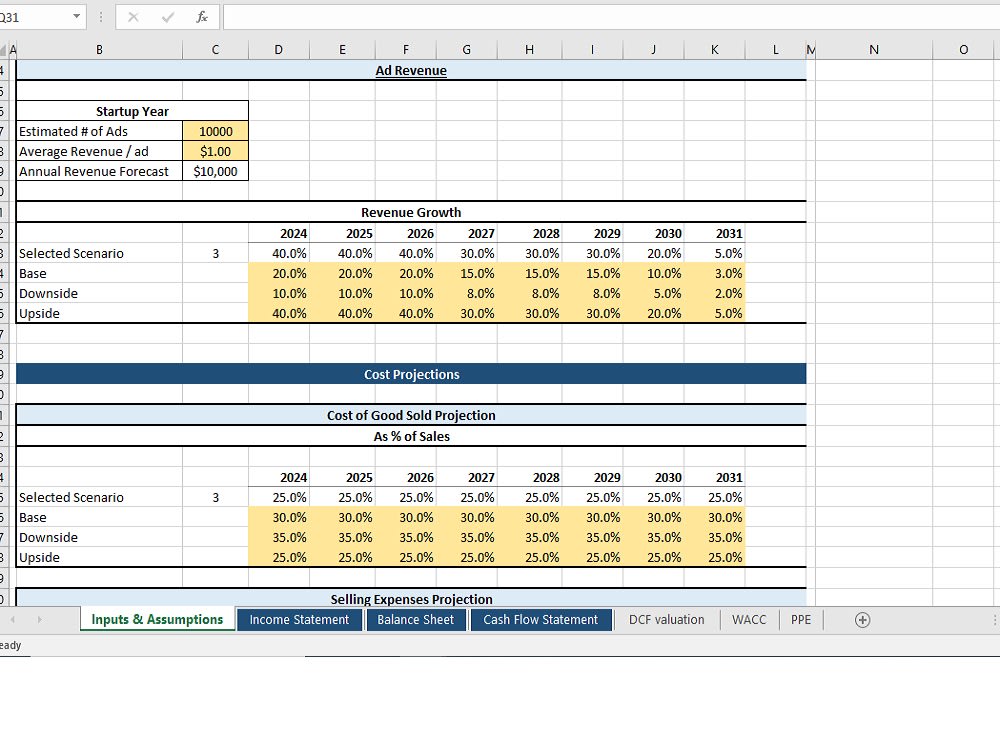Select the yellow Estimated # of Ads cell
1000x750 pixels.
[x=215, y=131]
